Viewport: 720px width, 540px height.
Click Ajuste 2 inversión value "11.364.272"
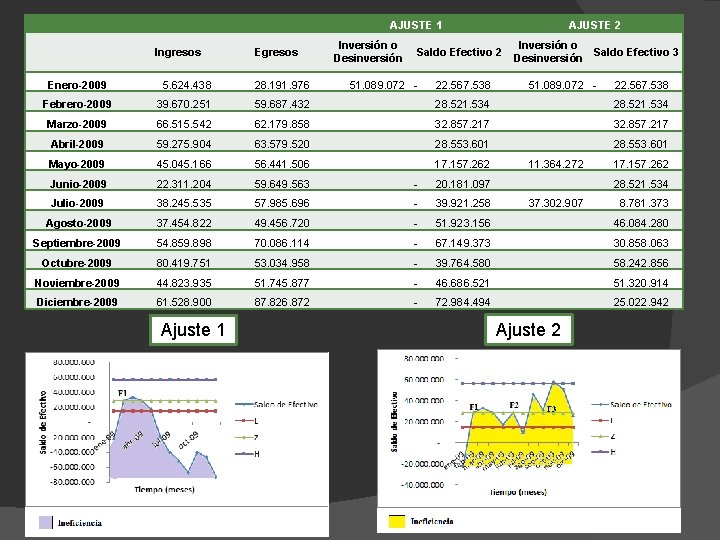(556, 164)
